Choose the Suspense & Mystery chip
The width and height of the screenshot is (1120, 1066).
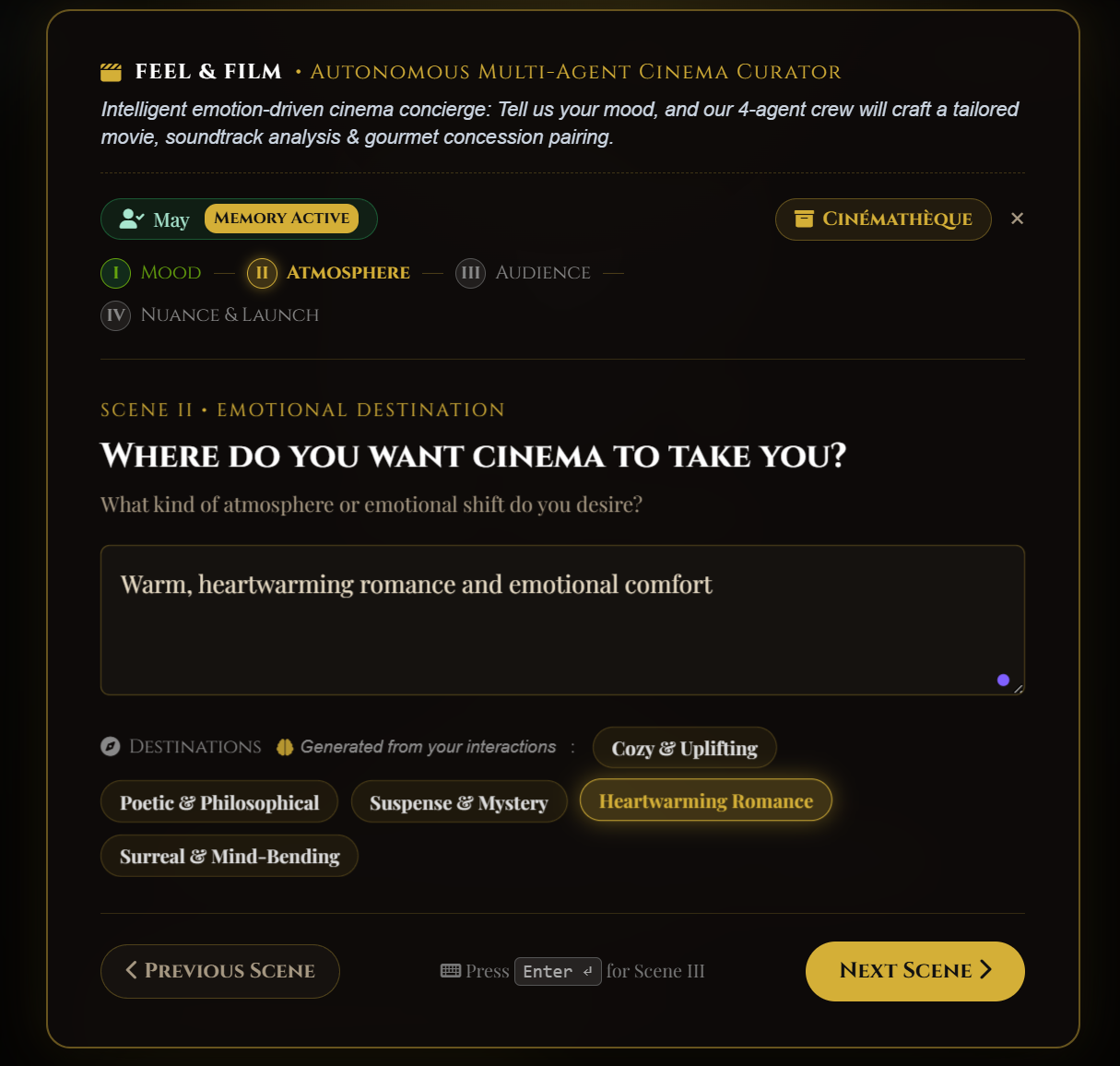[x=458, y=802]
